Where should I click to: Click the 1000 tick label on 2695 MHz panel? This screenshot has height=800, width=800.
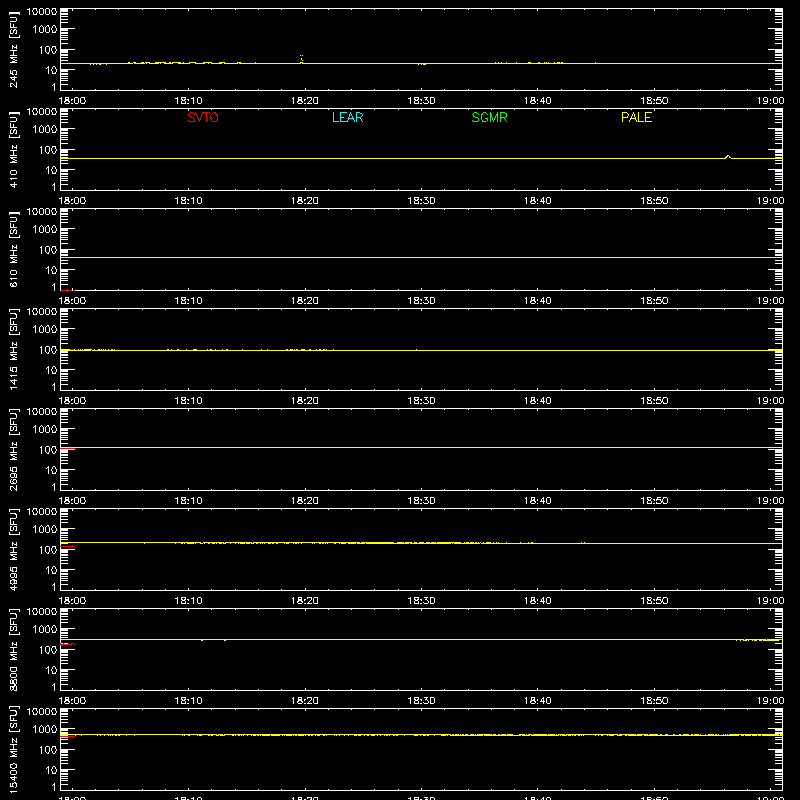[45, 430]
